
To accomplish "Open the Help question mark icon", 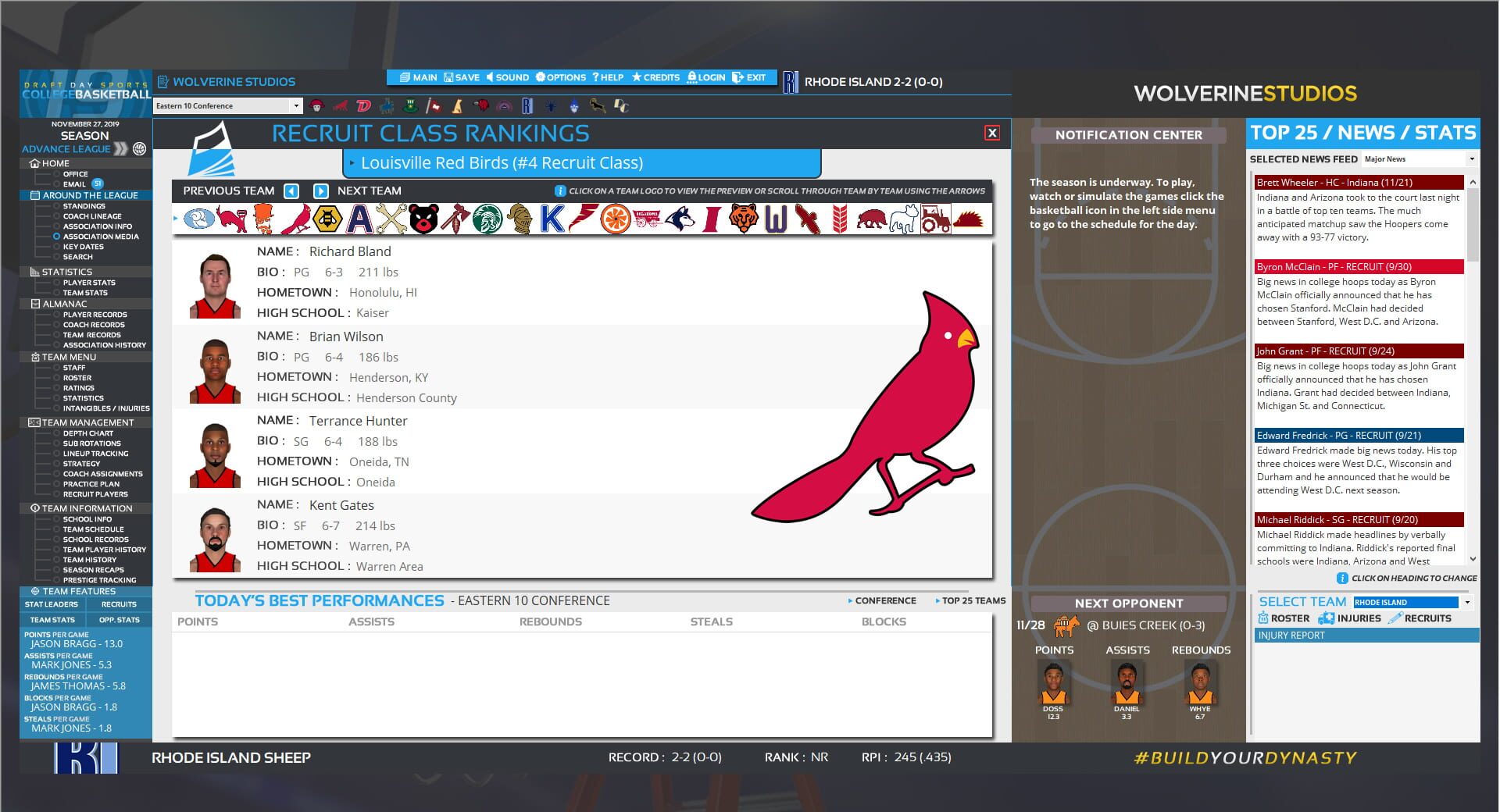I will click(x=596, y=77).
